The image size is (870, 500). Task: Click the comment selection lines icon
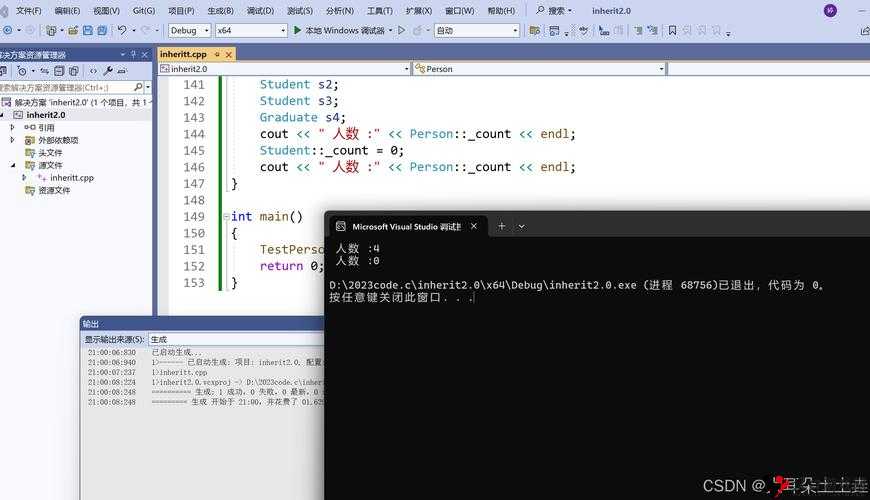pyautogui.click(x=639, y=31)
